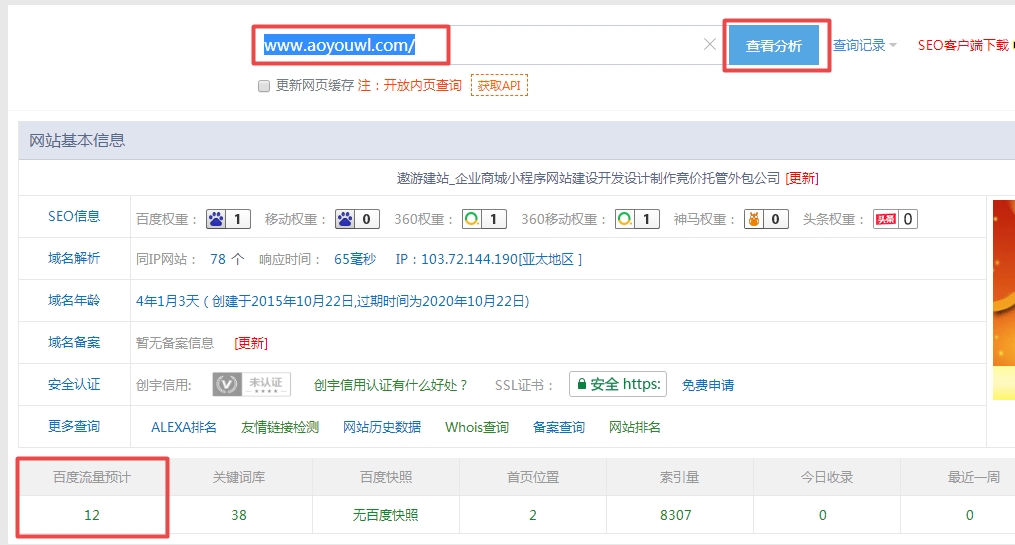Expand the 查询记录 dropdown
Screen dimensions: 1015x545
pyautogui.click(x=865, y=45)
